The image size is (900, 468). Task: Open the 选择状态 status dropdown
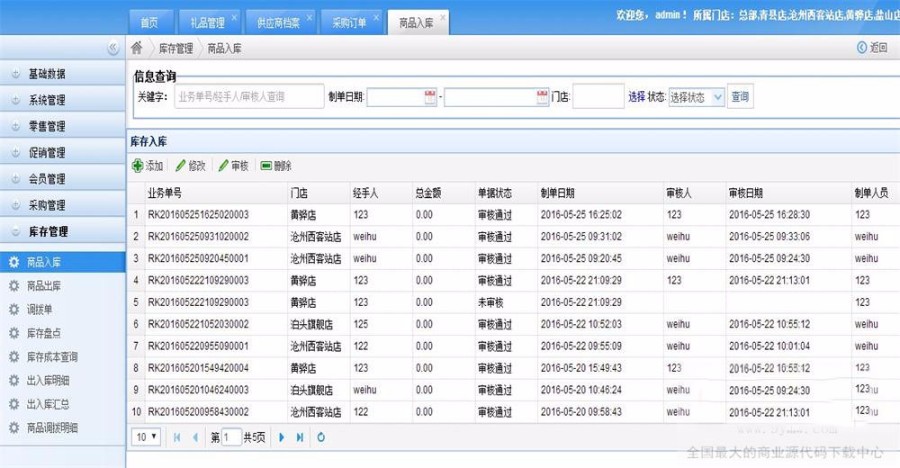(x=696, y=98)
